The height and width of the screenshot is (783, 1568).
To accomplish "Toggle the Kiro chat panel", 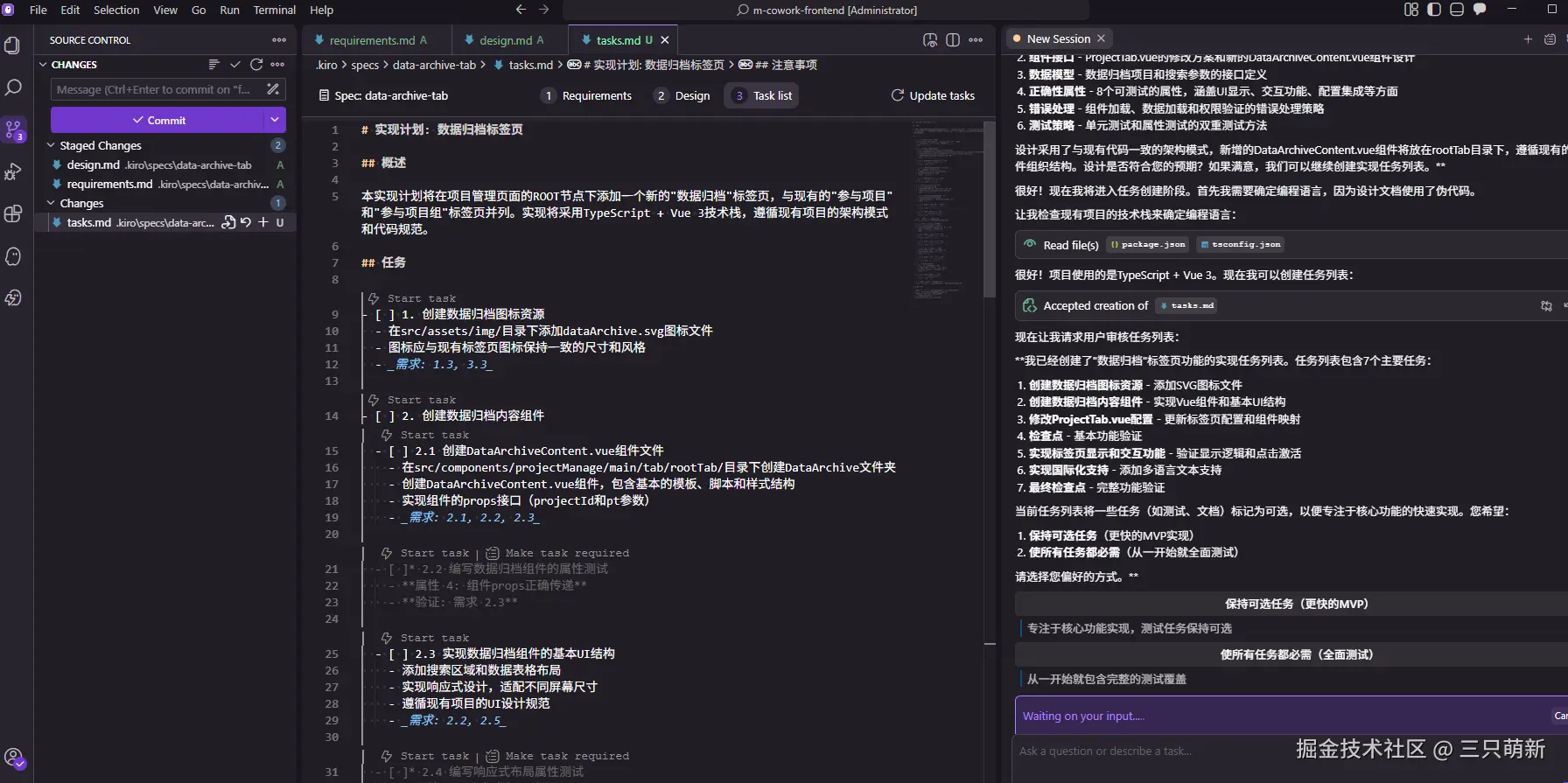I will [x=1480, y=10].
